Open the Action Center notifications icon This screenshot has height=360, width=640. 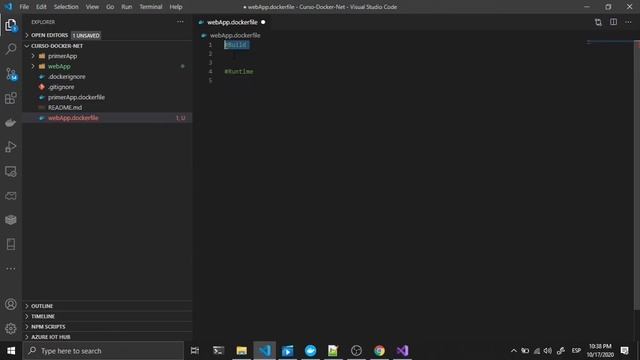tap(624, 351)
